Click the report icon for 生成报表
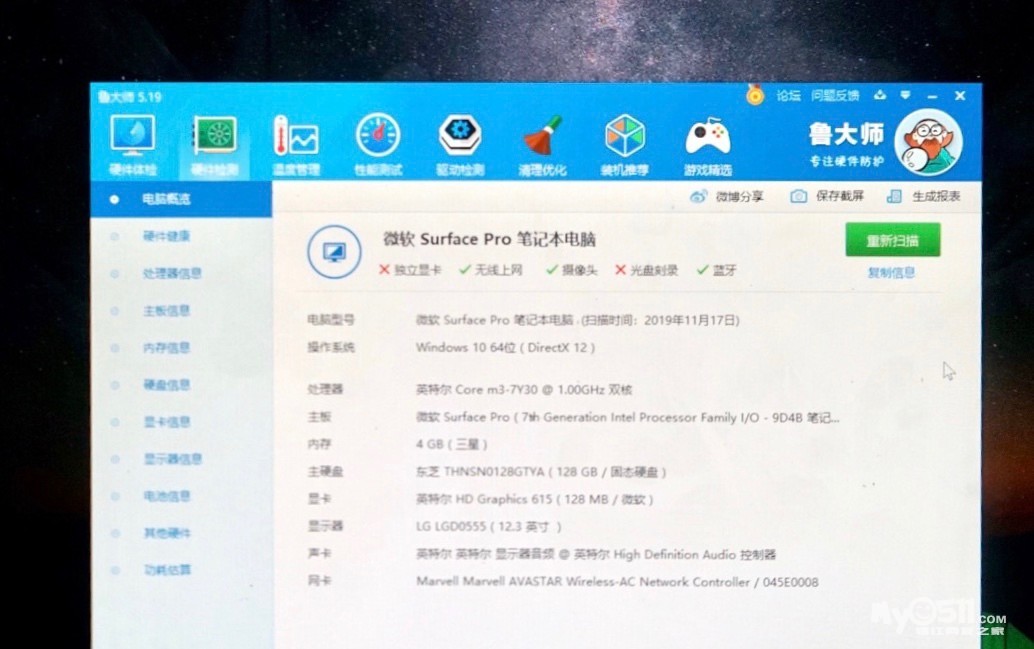 (x=894, y=196)
